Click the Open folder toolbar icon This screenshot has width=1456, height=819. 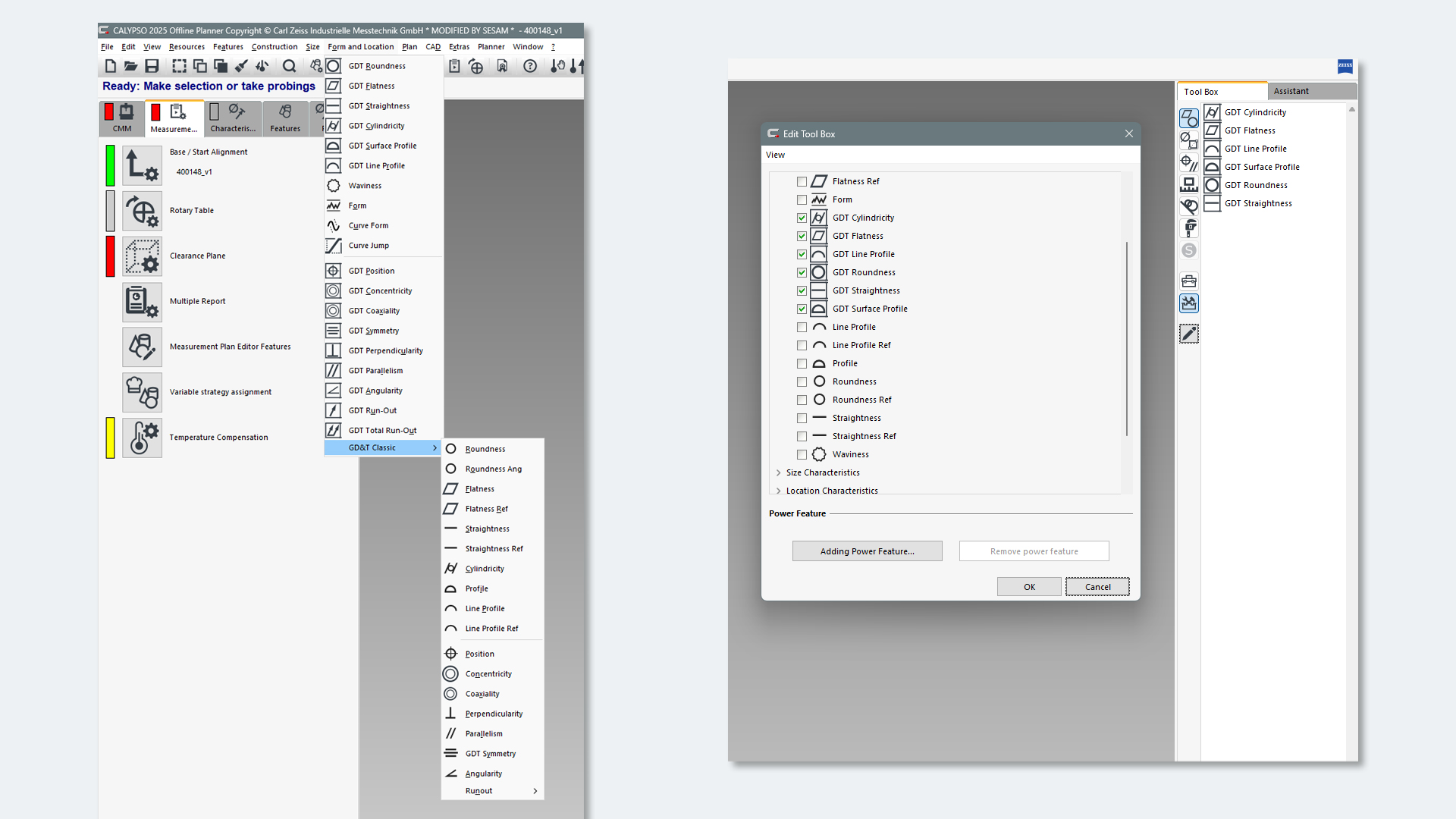pyautogui.click(x=130, y=67)
